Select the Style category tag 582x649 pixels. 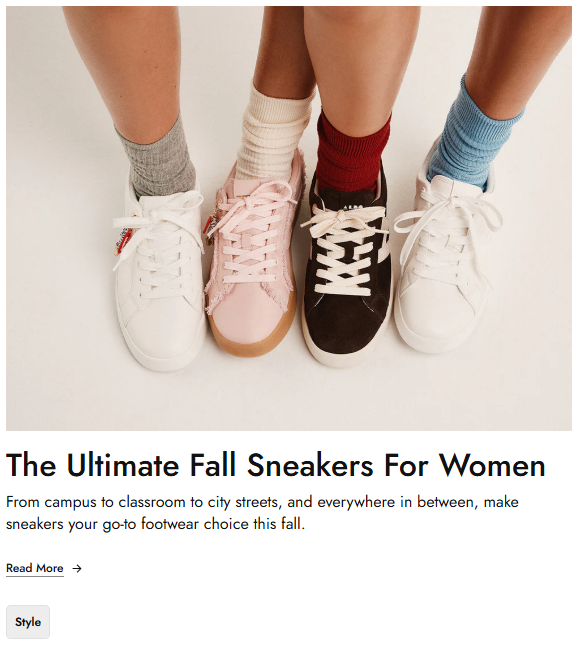coord(28,622)
